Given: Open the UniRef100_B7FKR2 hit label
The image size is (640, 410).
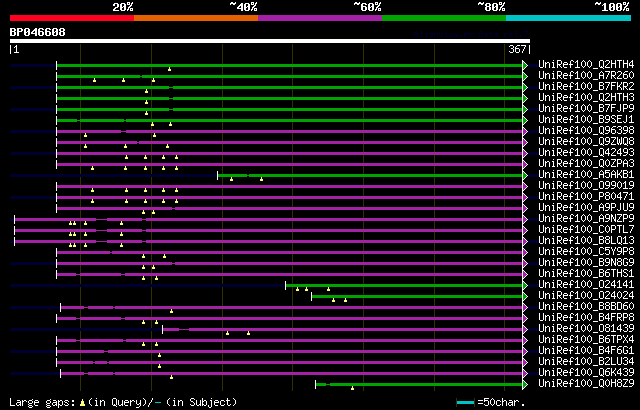Looking at the screenshot, I should point(586,86).
